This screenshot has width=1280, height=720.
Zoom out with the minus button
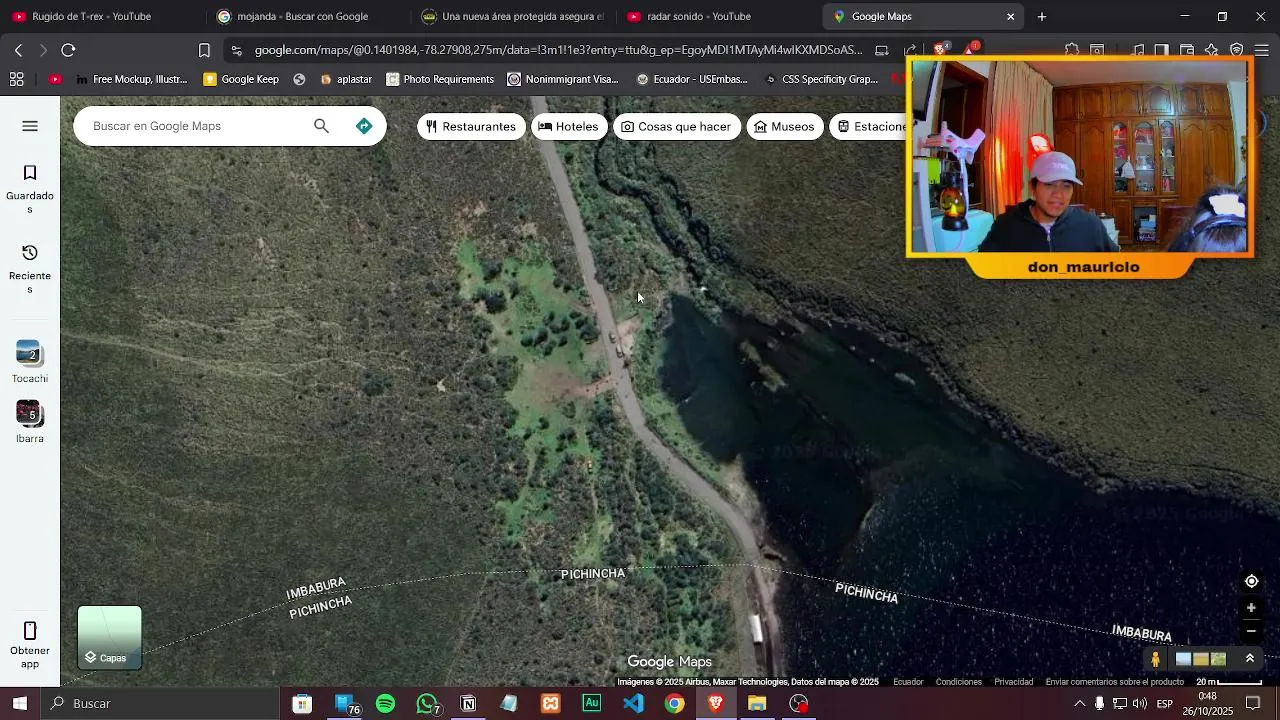(x=1251, y=631)
